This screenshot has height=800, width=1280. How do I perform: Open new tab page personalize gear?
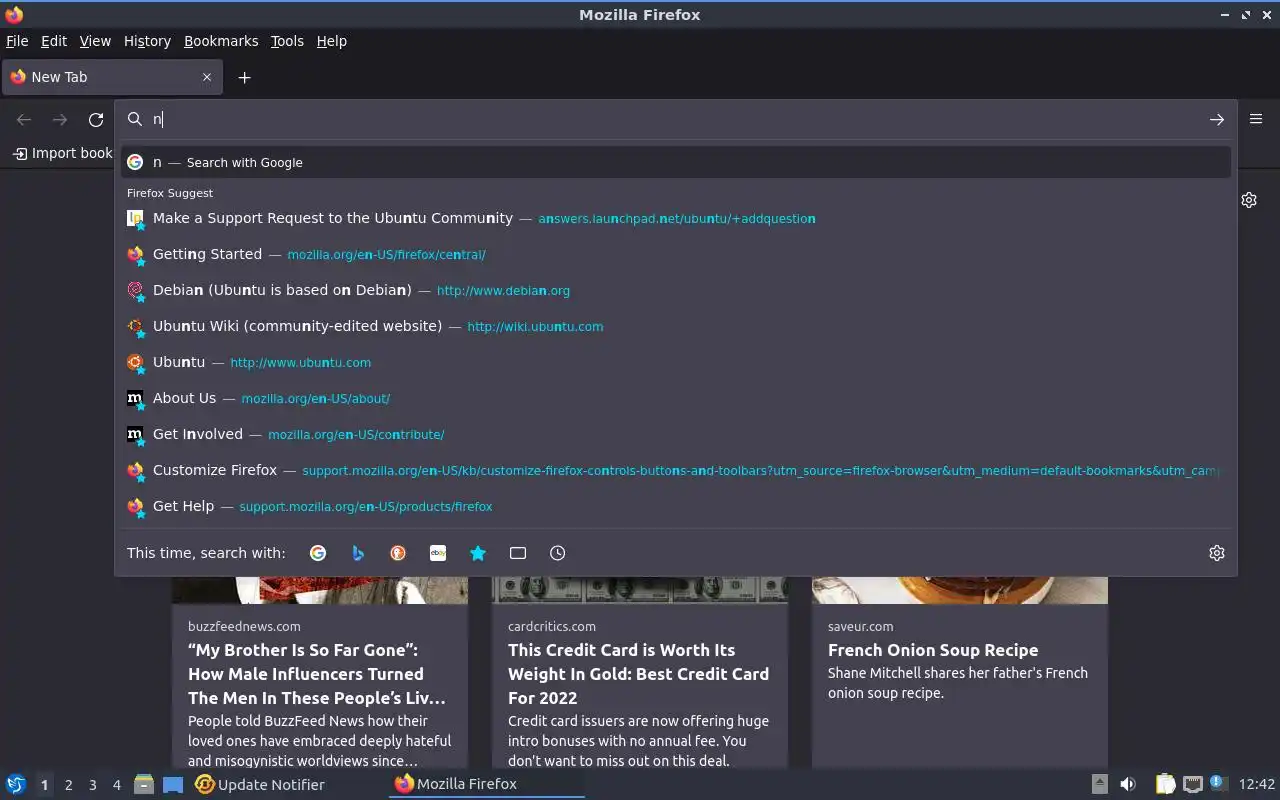point(1249,200)
